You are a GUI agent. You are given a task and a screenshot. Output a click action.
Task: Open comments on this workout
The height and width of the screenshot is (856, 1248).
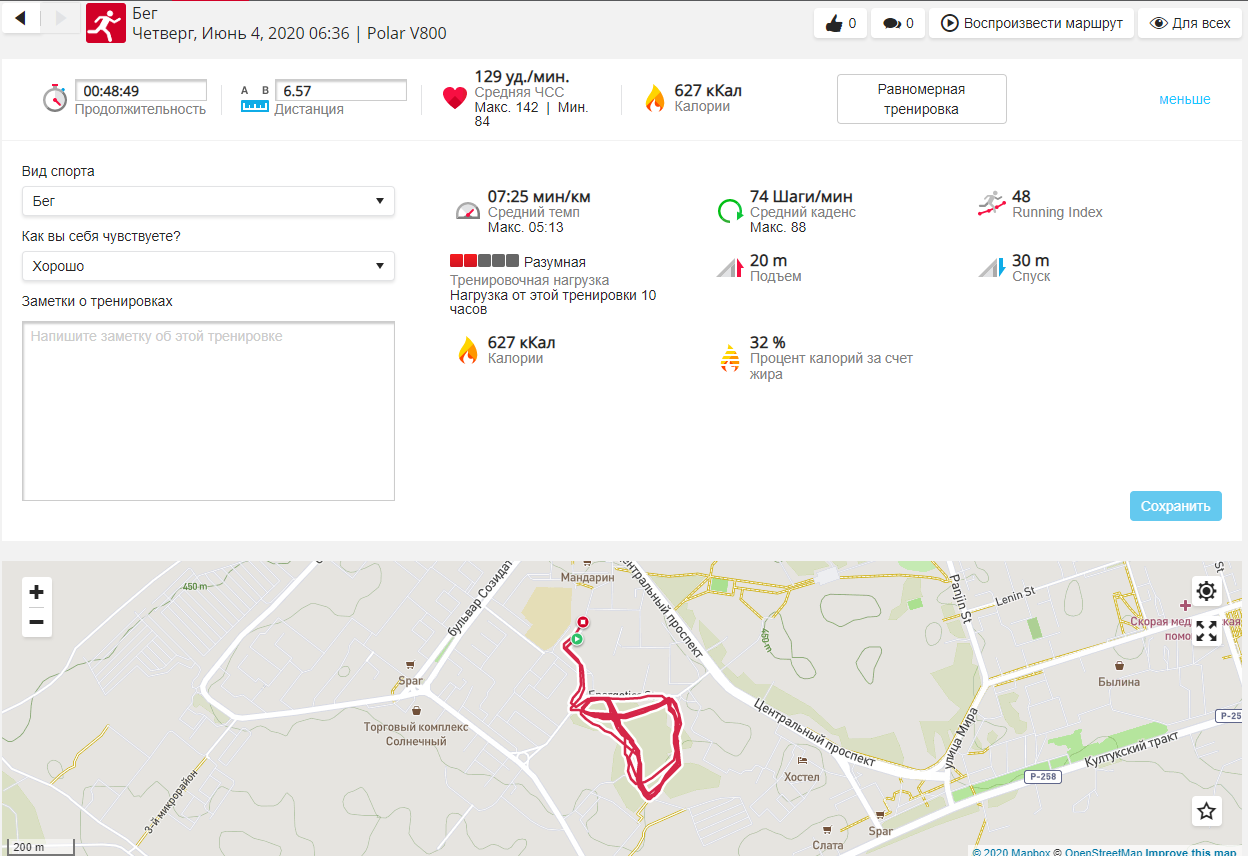[x=898, y=23]
